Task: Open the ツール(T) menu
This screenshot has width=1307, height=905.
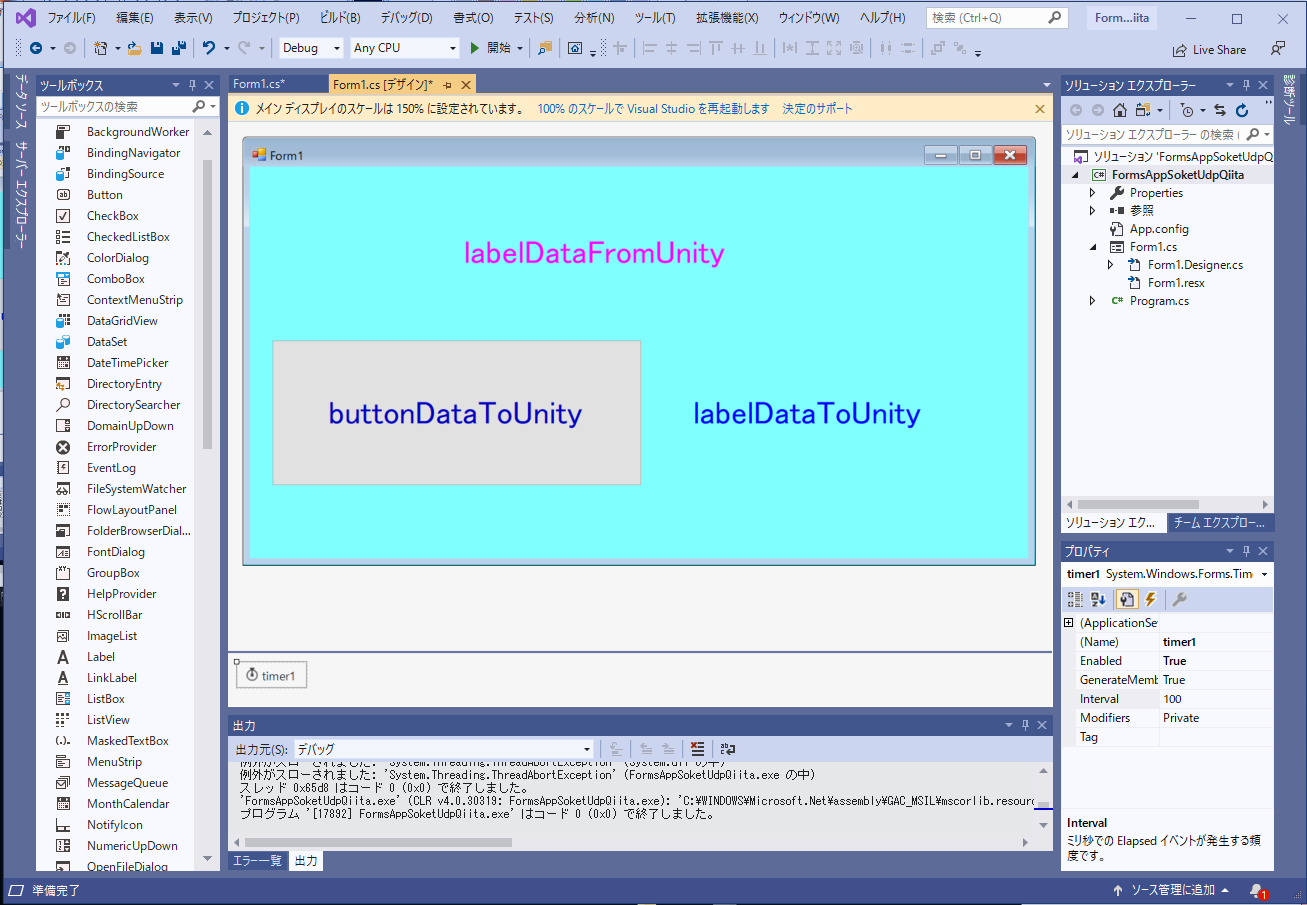Action: click(x=655, y=18)
